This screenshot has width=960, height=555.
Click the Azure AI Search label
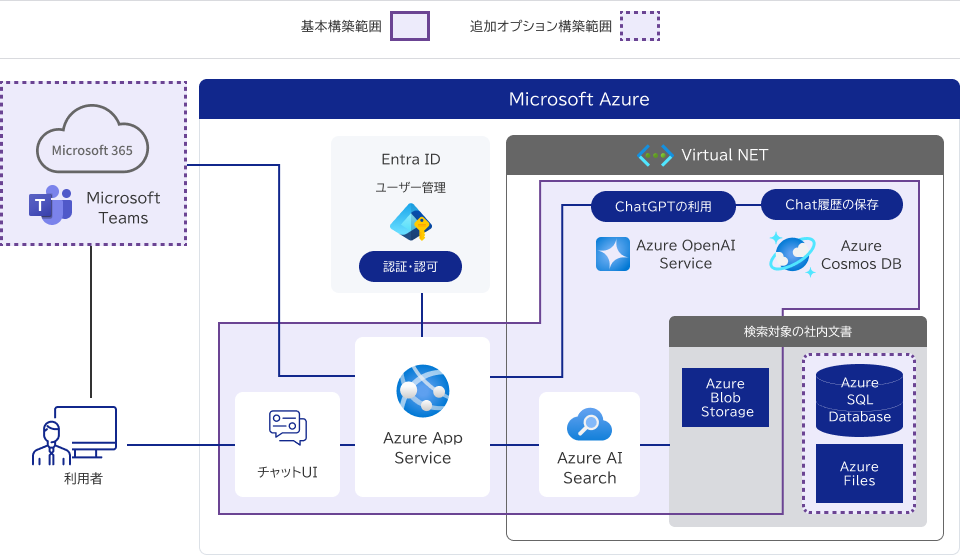click(x=590, y=467)
